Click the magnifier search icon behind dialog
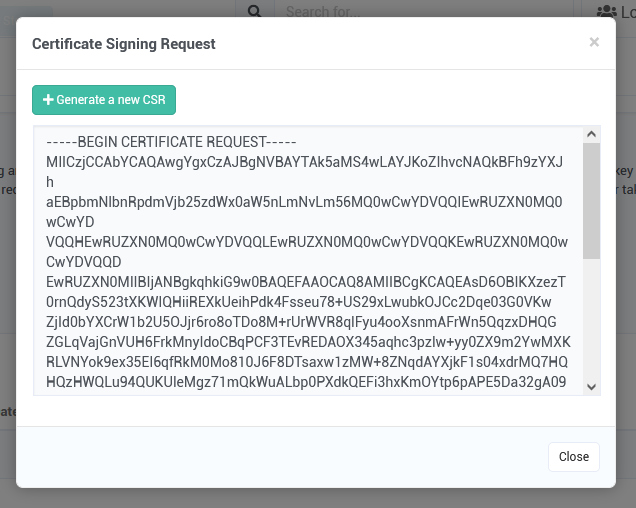The image size is (636, 508). [x=254, y=11]
